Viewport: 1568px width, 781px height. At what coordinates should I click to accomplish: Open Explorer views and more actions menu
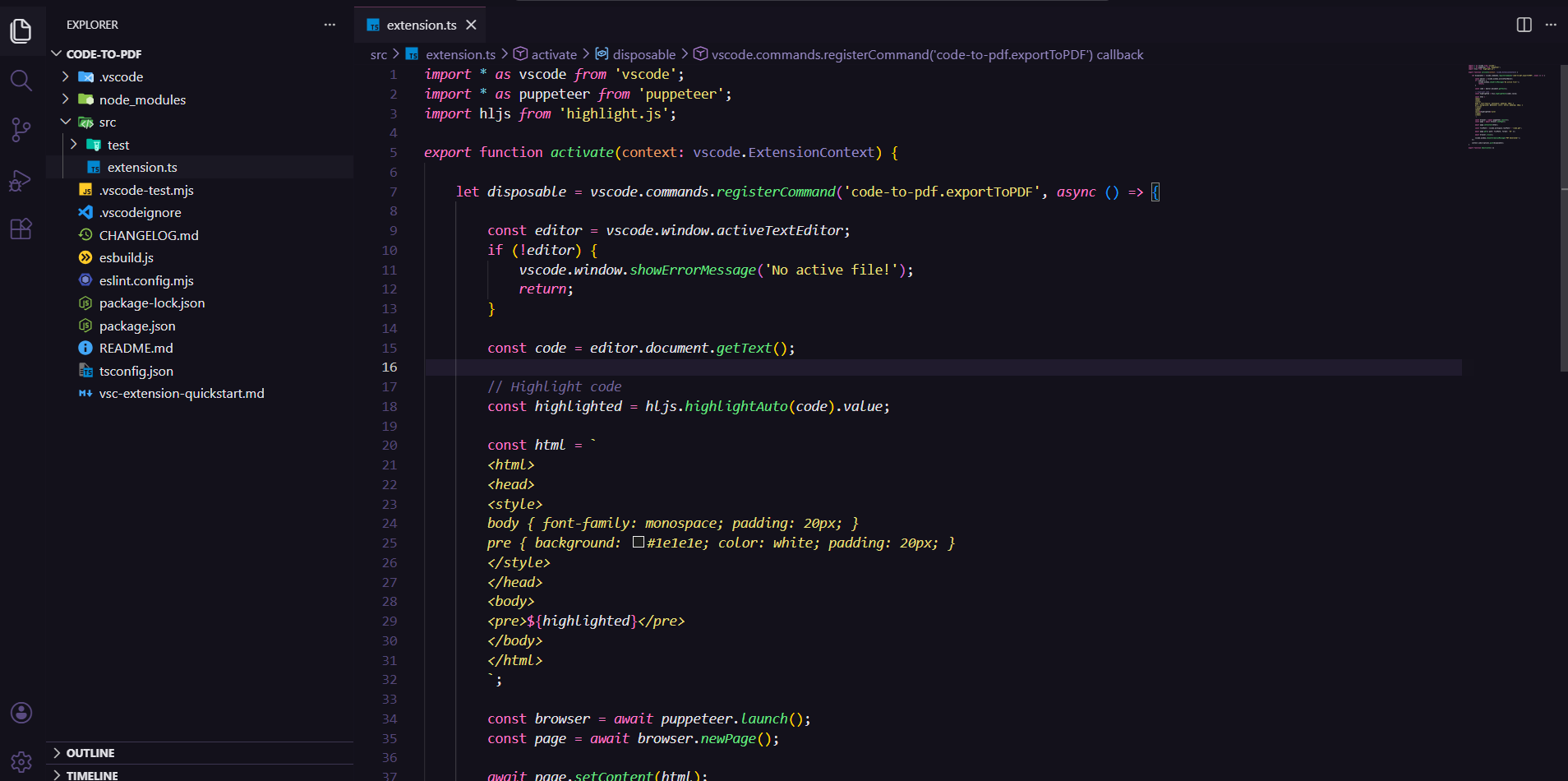click(330, 25)
